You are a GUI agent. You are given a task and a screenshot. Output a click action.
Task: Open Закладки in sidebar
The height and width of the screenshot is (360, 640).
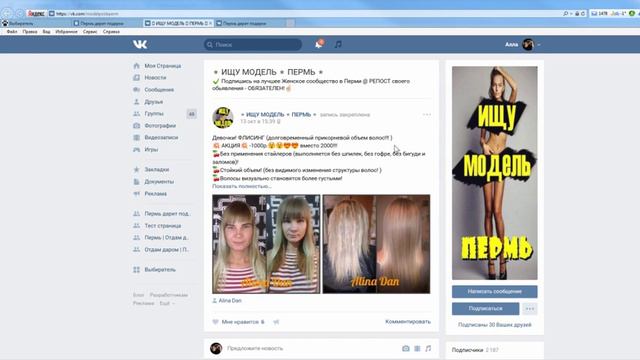pos(156,169)
